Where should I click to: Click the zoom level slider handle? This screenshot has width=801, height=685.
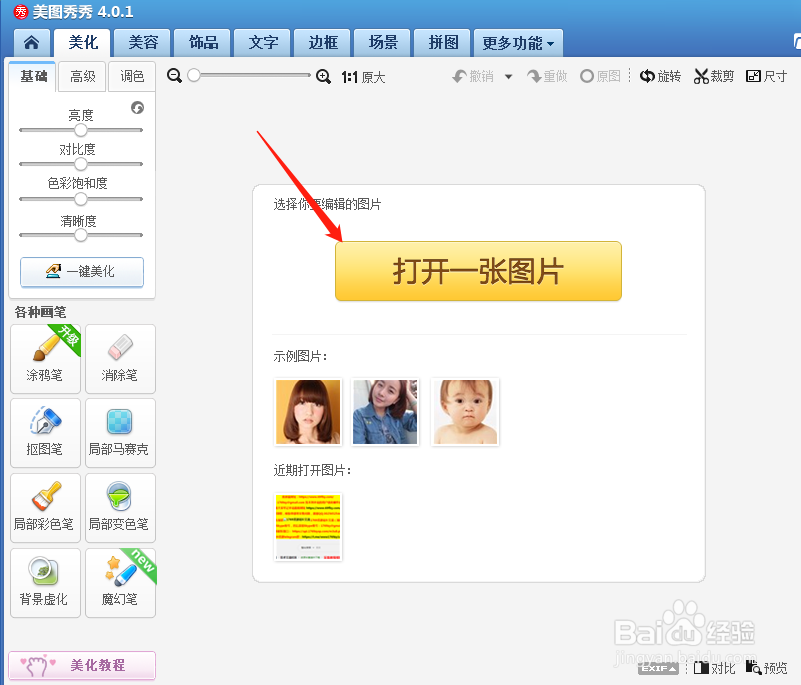194,76
